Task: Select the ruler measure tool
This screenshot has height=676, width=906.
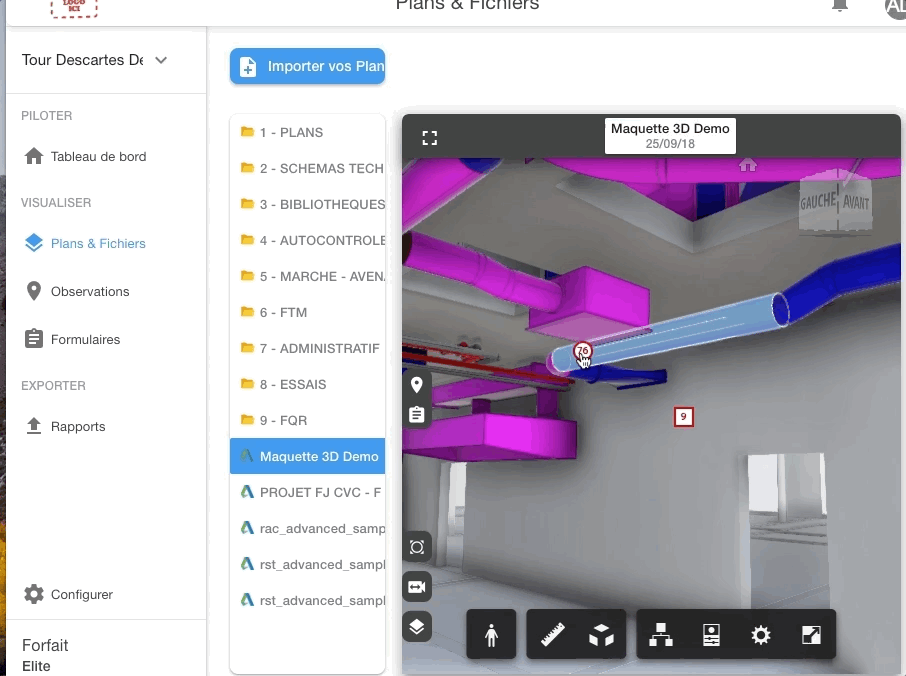Action: coord(552,635)
